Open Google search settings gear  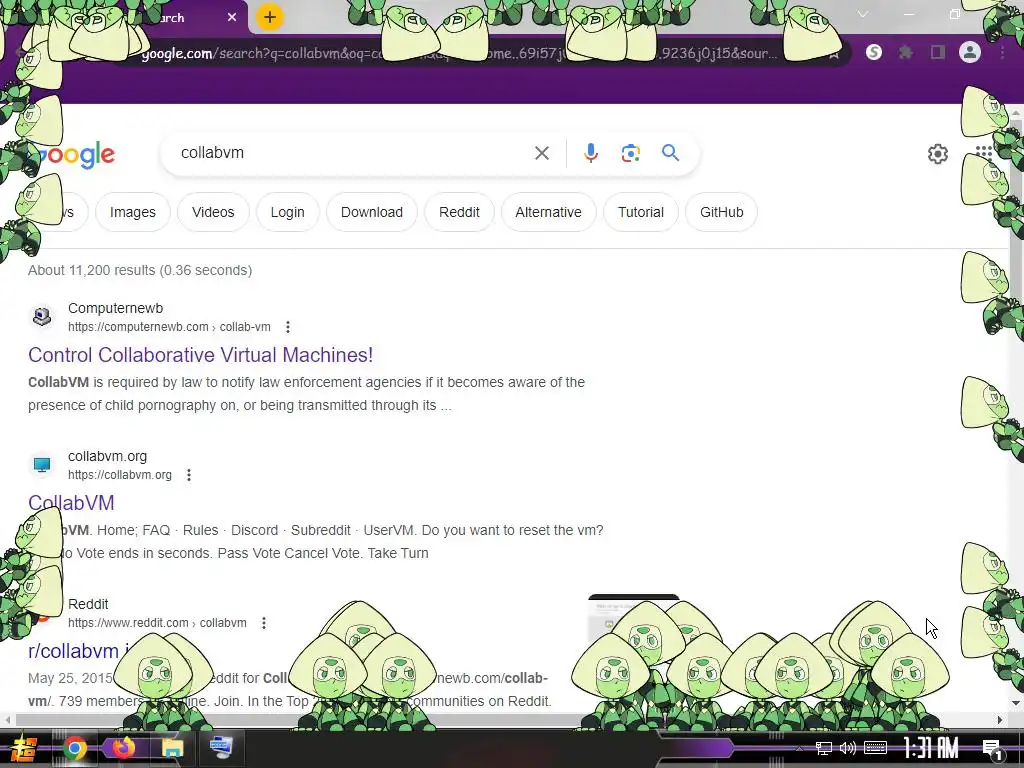tap(938, 154)
